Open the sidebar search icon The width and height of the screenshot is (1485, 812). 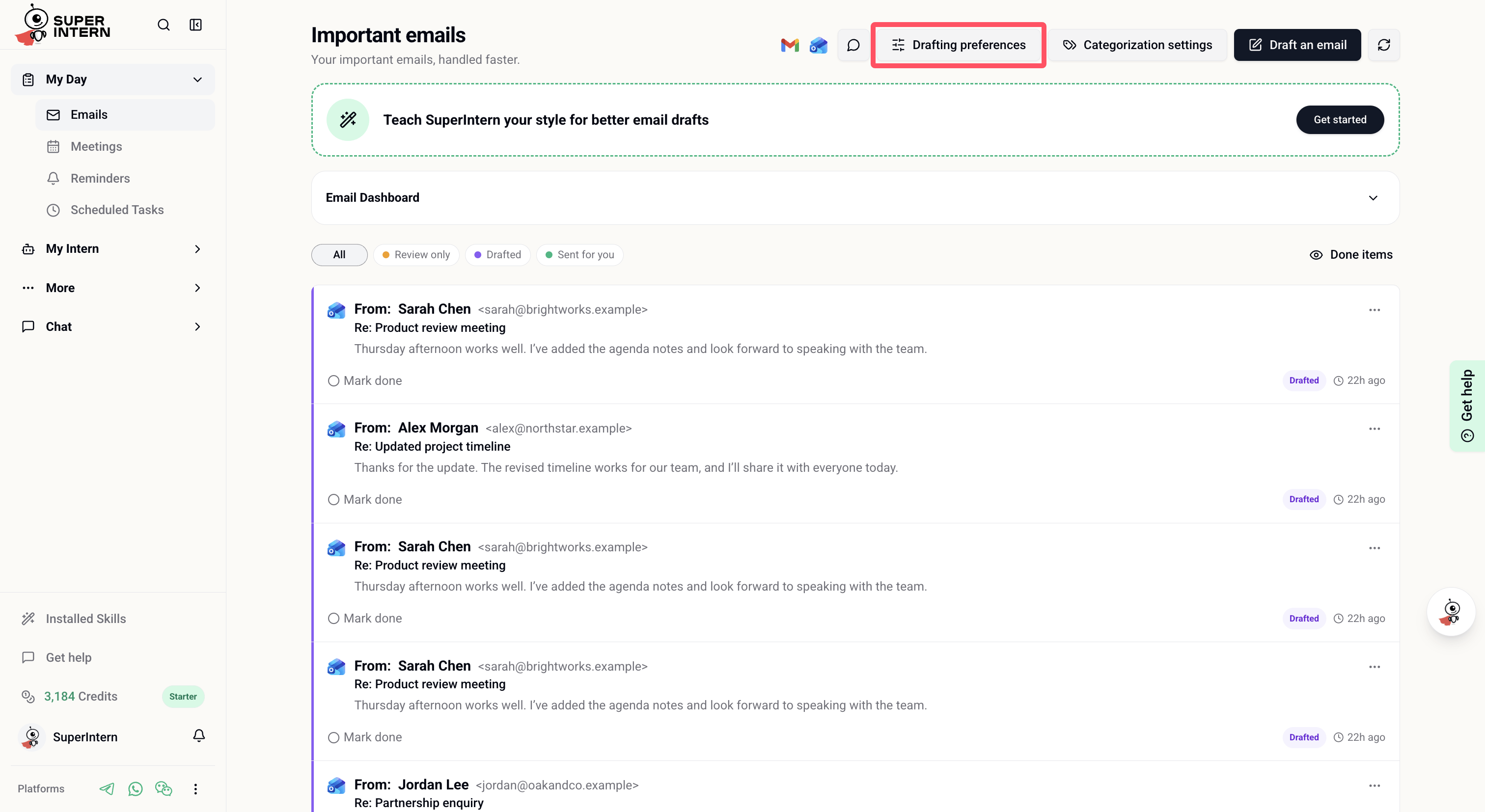point(164,25)
